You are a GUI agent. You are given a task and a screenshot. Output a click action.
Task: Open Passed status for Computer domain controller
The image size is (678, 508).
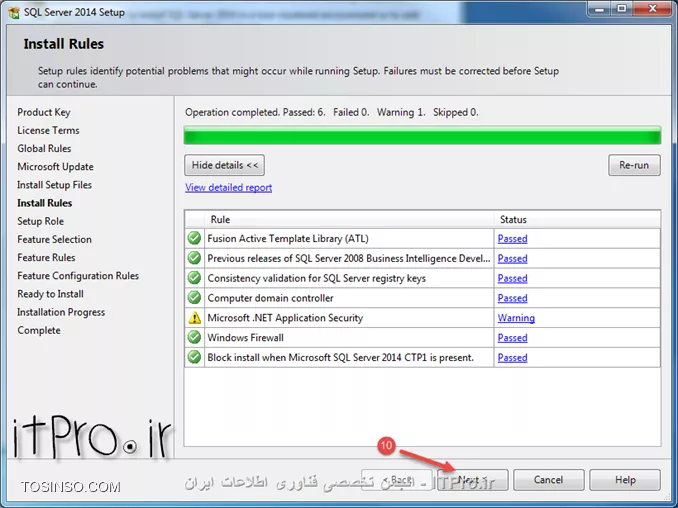coord(512,298)
